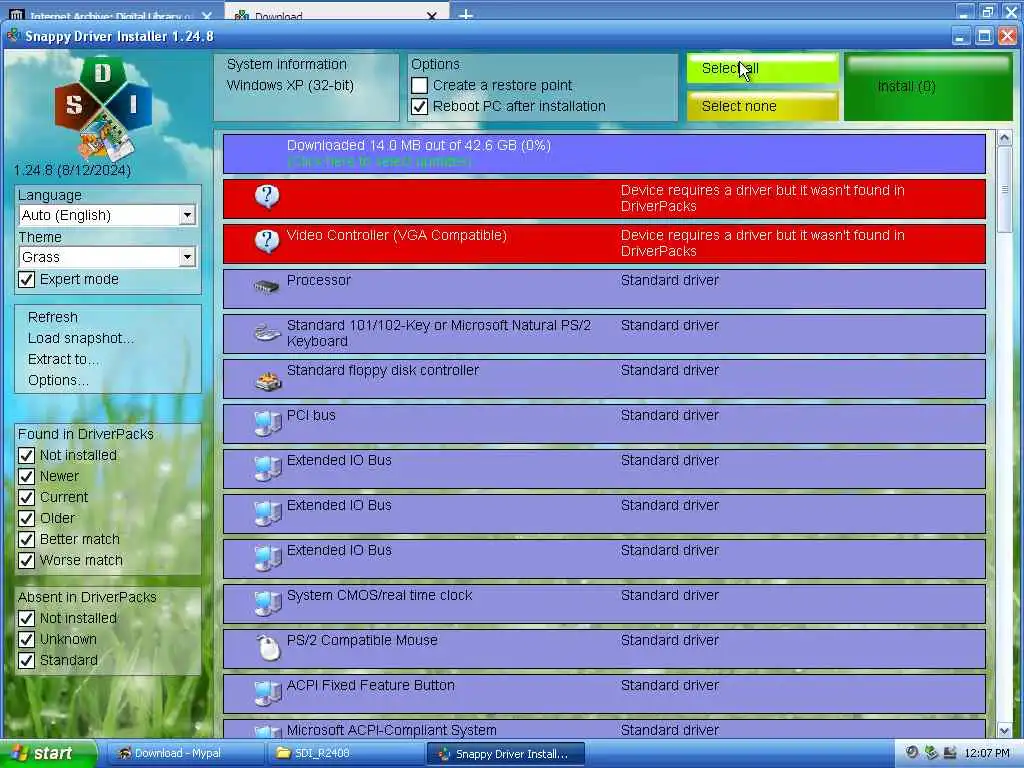Select PS/2 Compatible Mouse row
The width and height of the screenshot is (1024, 768).
coord(604,649)
